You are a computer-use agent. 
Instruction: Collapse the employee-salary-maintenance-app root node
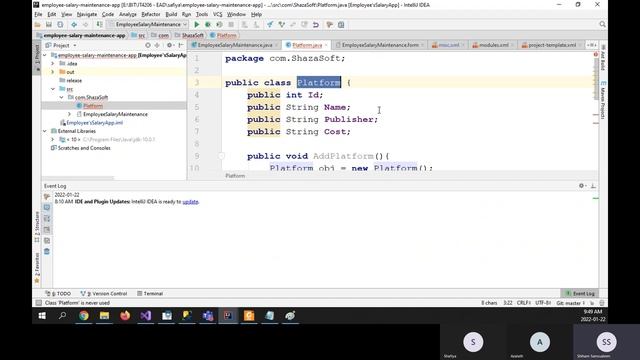45,55
